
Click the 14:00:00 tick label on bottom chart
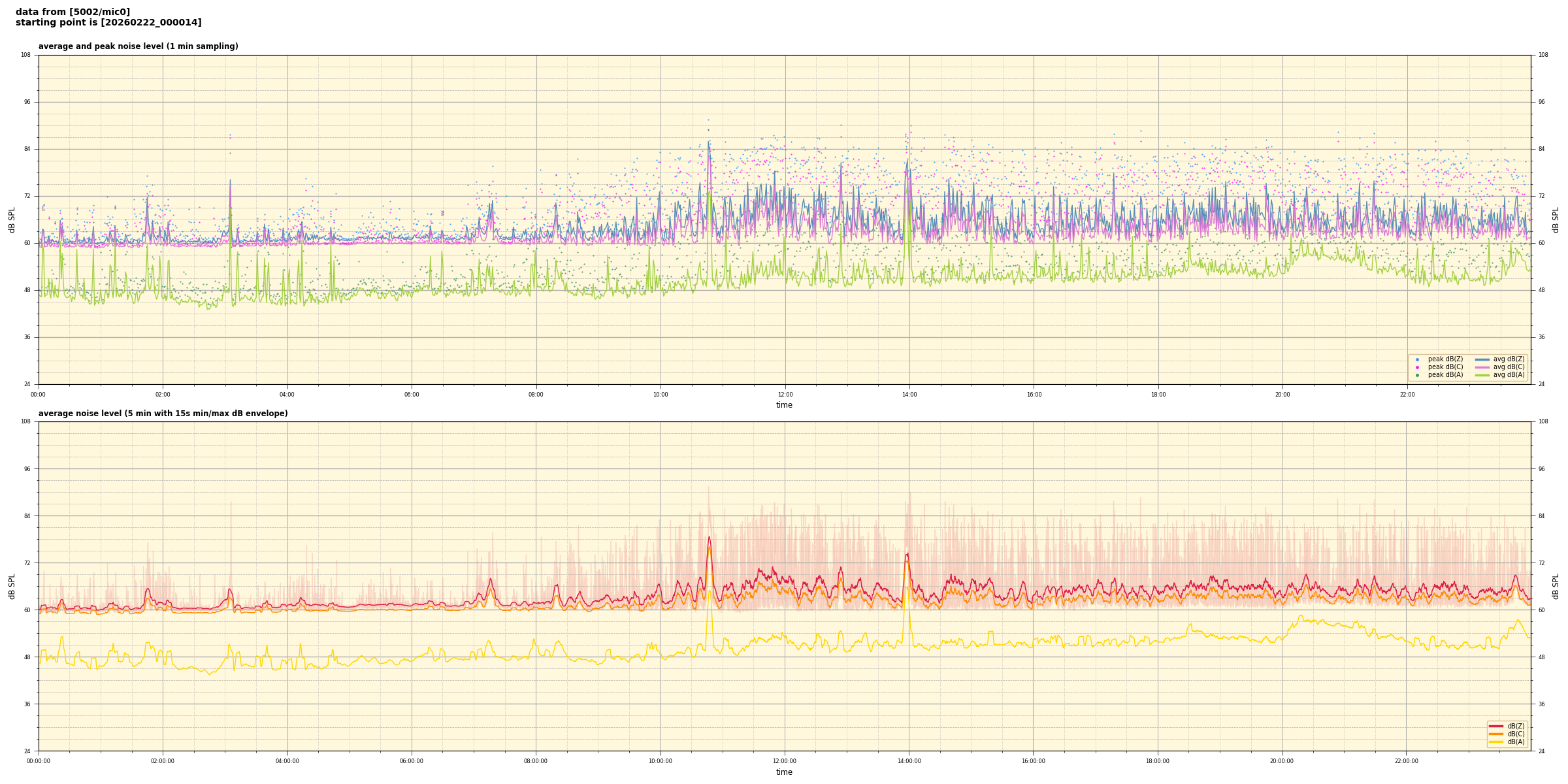[909, 761]
